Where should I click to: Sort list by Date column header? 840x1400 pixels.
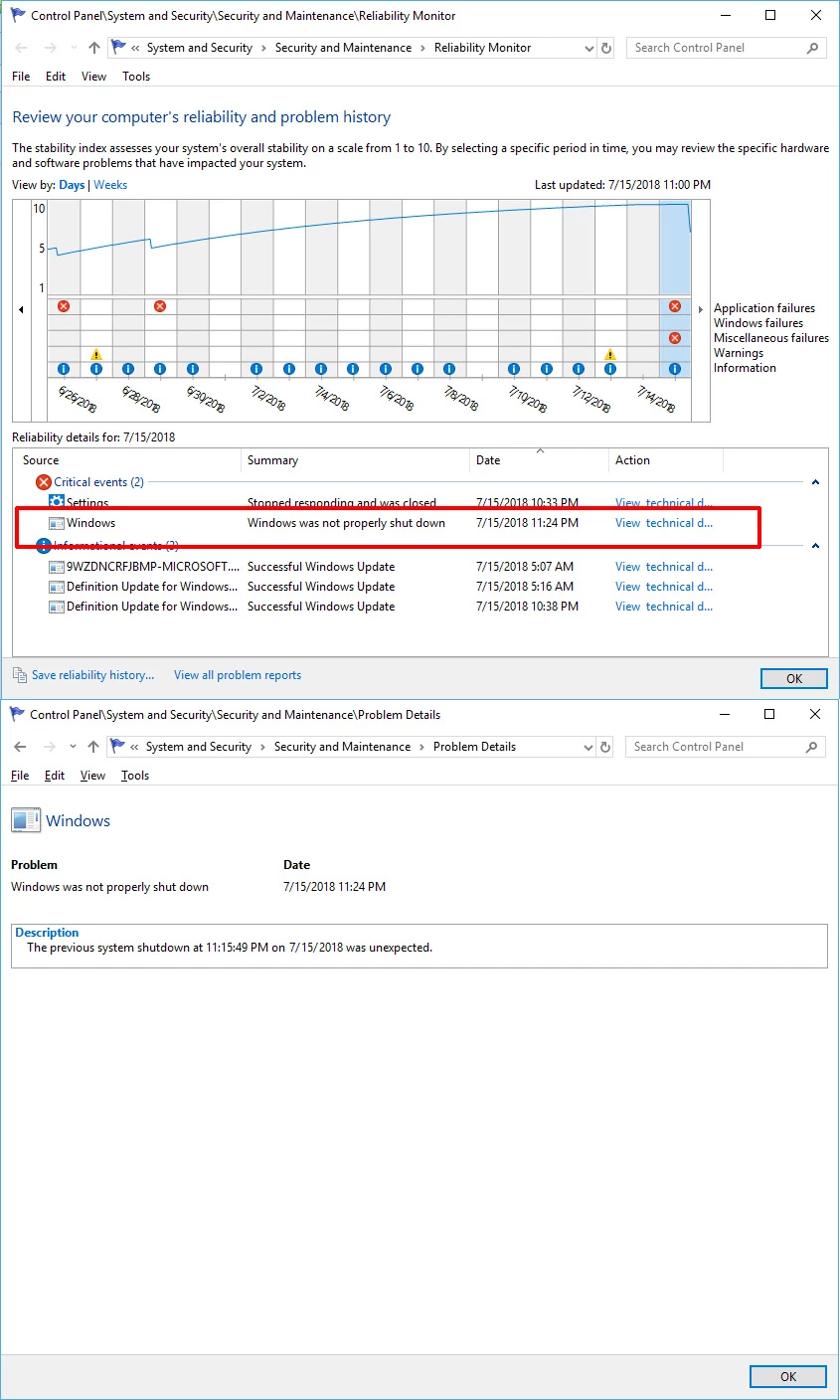point(539,460)
